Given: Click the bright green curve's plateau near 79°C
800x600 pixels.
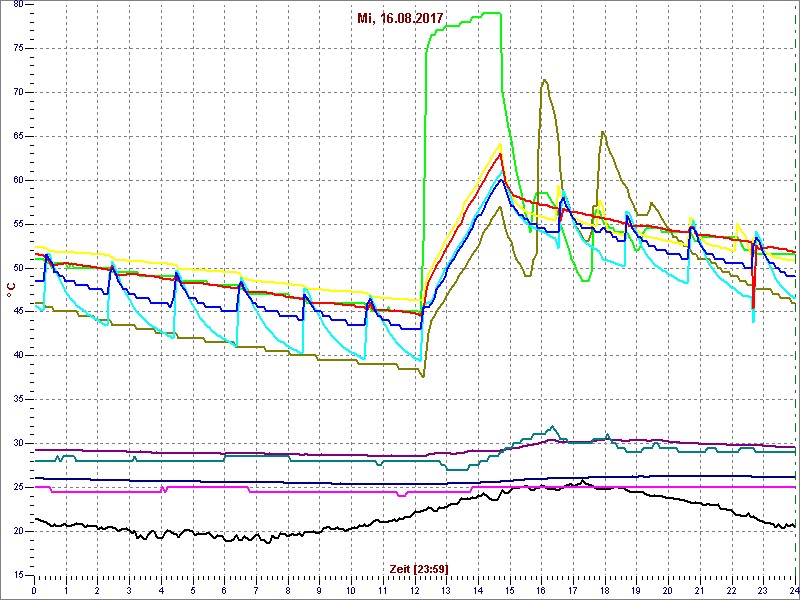Looking at the screenshot, I should tap(492, 13).
